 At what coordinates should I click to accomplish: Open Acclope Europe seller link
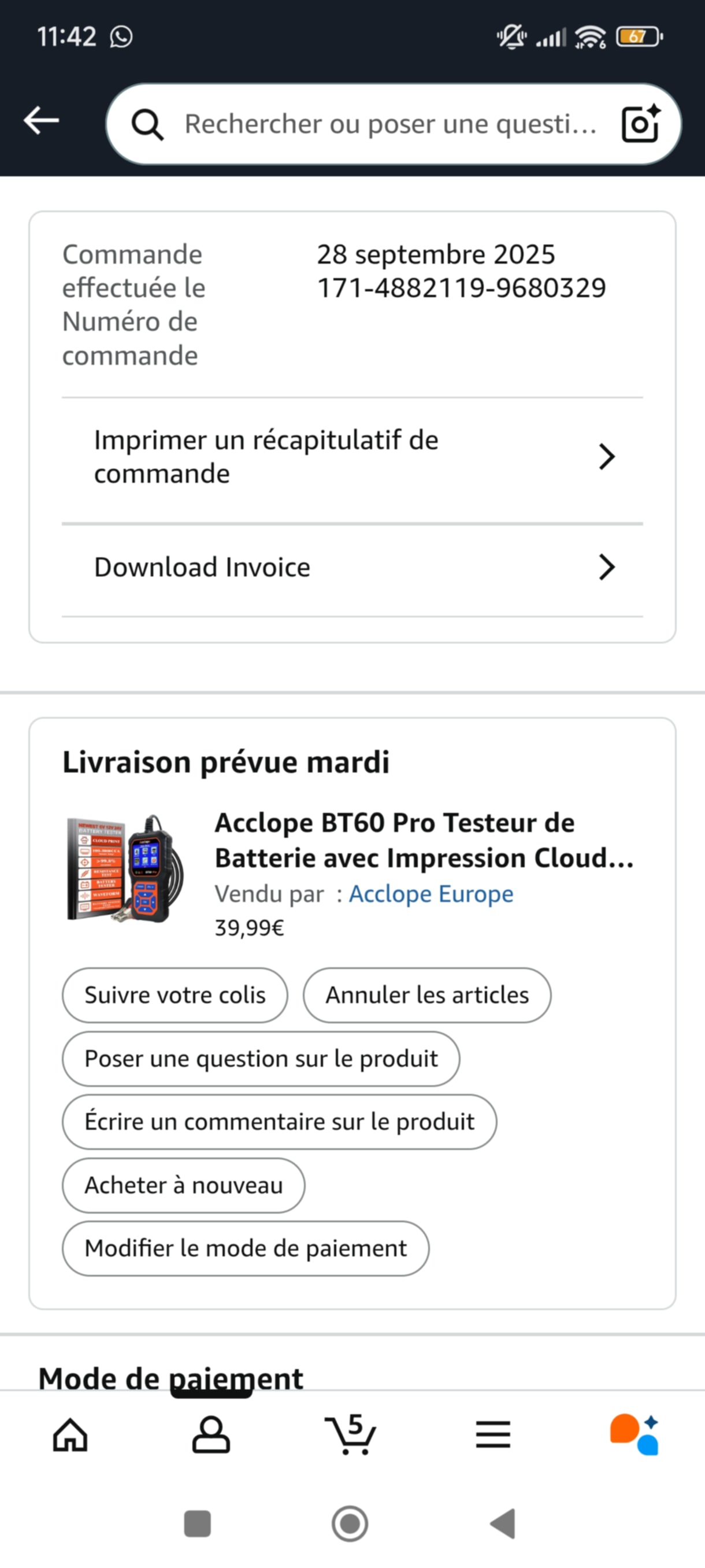coord(431,894)
